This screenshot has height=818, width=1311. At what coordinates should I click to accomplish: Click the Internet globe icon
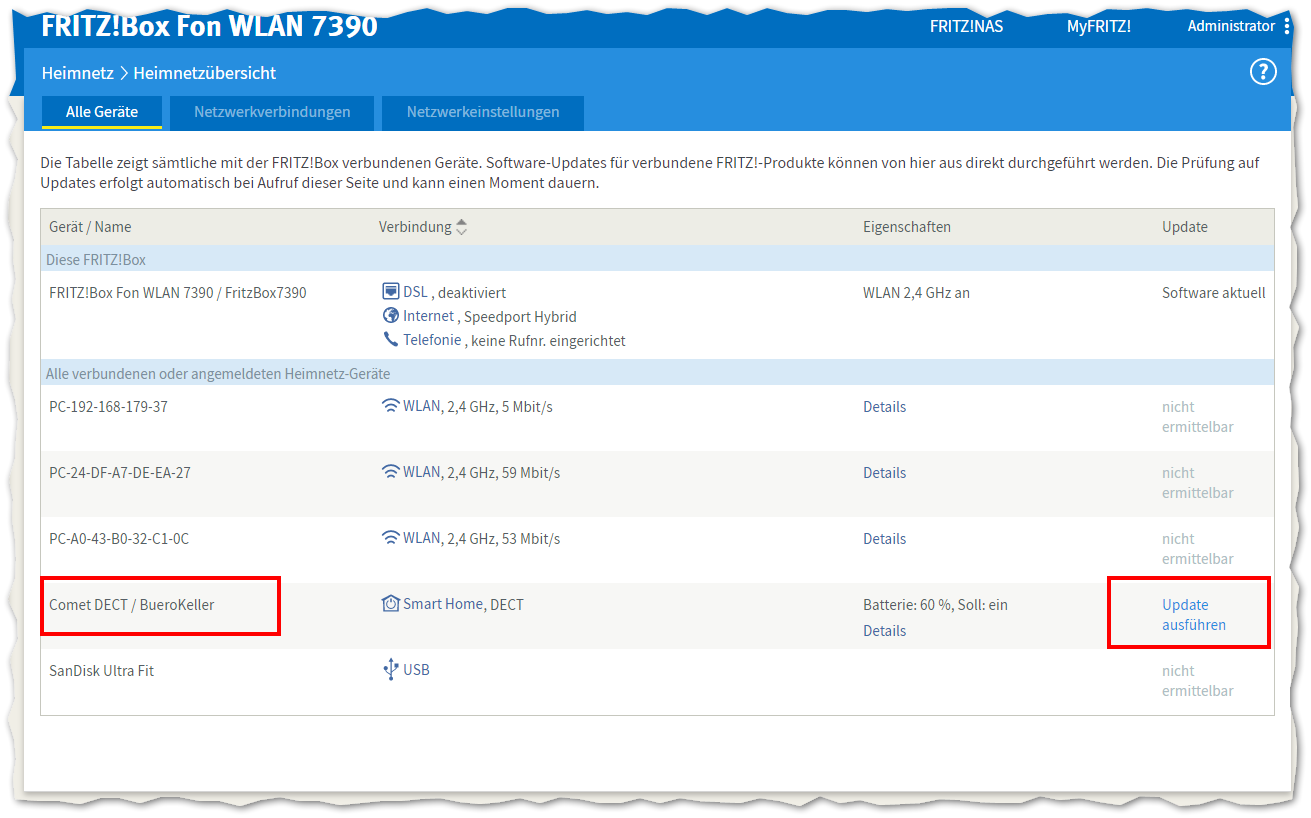(x=391, y=316)
